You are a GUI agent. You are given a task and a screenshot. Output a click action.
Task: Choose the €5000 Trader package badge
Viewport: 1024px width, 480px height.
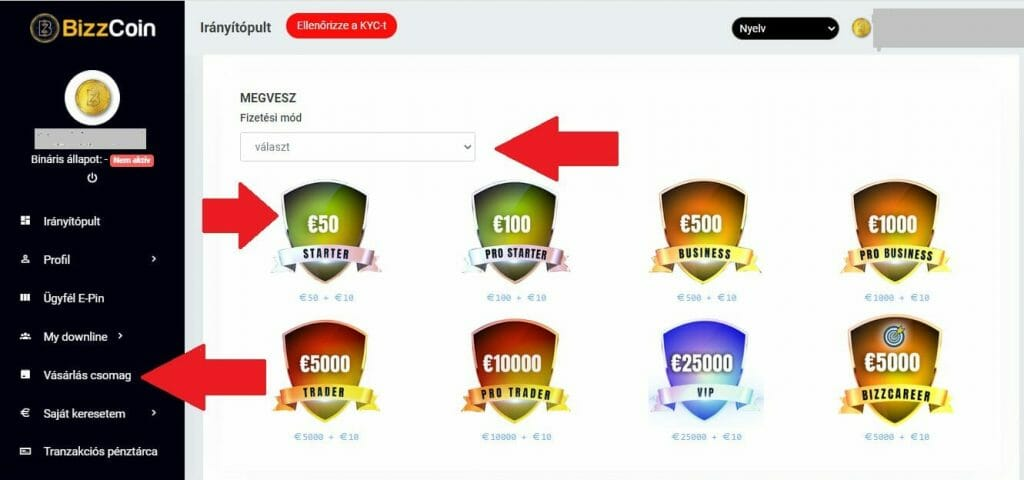[325, 370]
